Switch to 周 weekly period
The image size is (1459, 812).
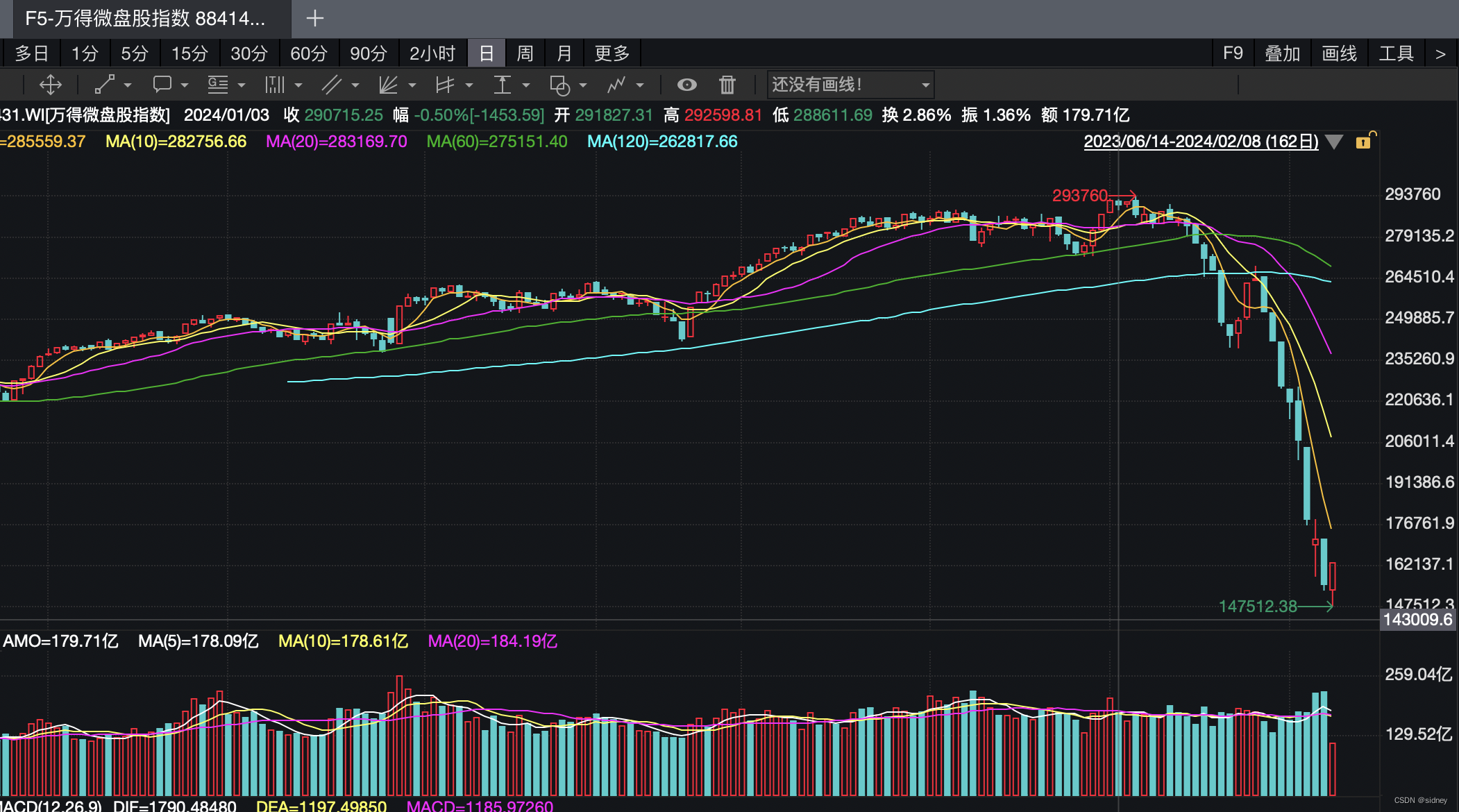point(525,53)
